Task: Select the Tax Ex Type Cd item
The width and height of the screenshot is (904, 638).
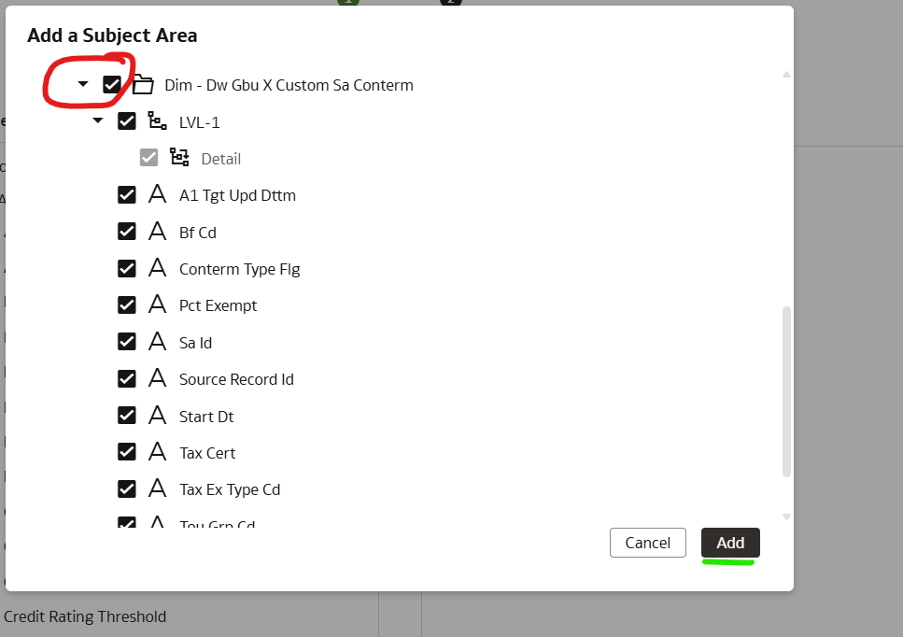Action: pyautogui.click(x=229, y=490)
